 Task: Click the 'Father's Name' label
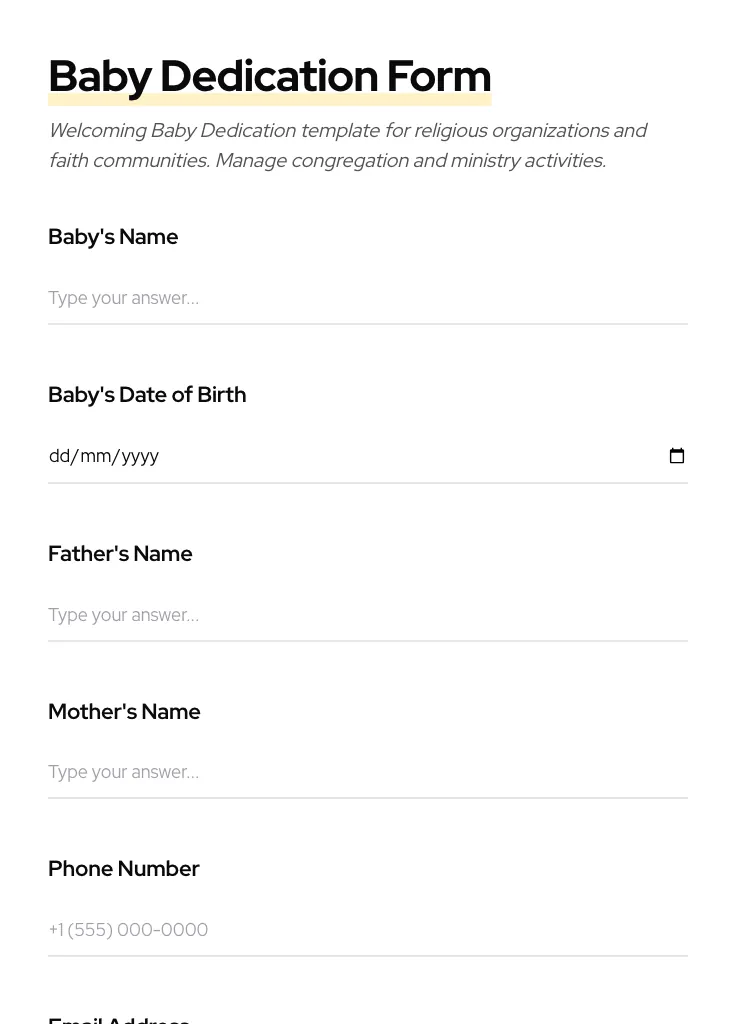(x=120, y=554)
